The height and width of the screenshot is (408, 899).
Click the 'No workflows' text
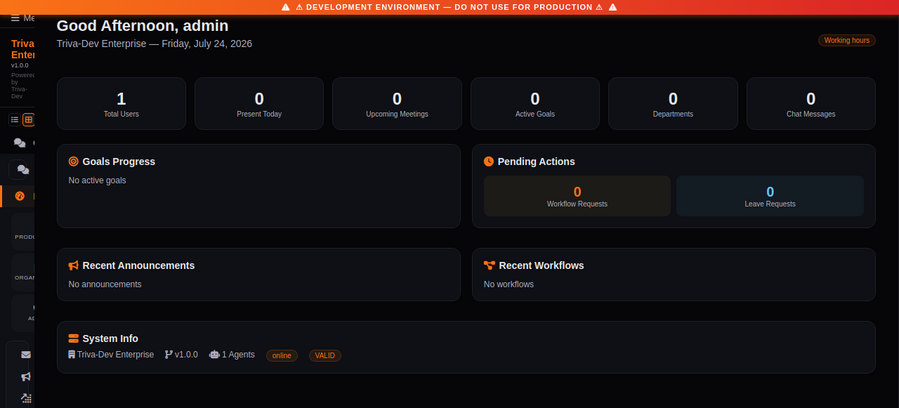pos(509,284)
